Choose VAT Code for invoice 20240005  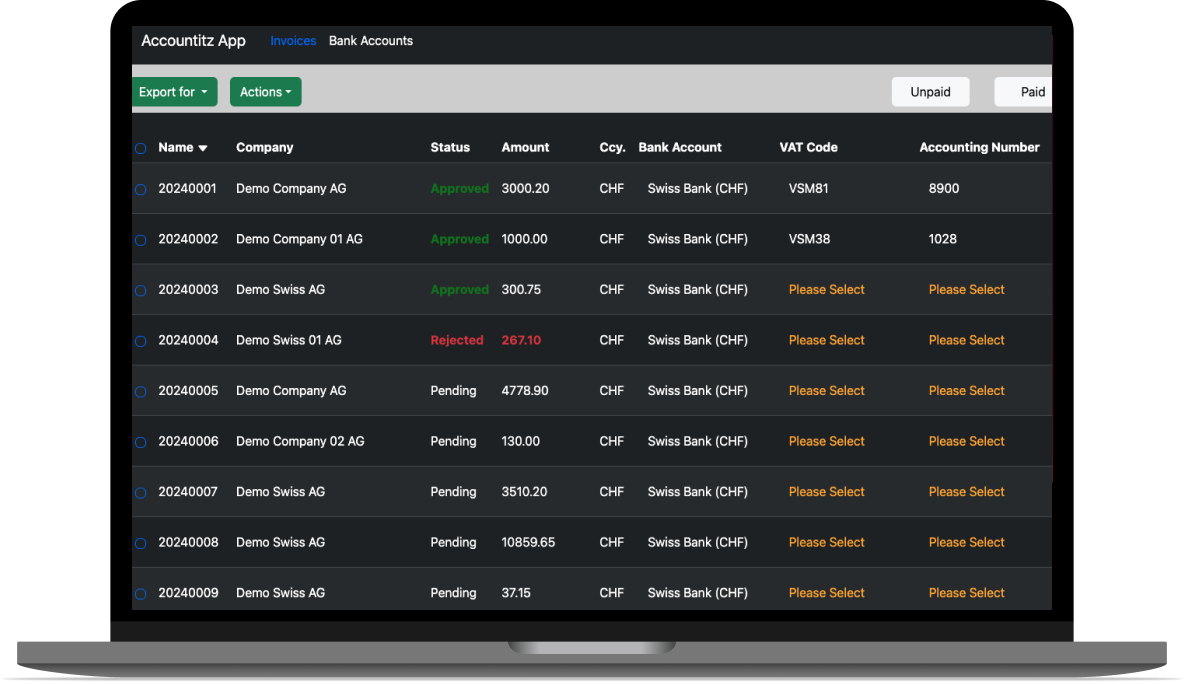tap(826, 391)
